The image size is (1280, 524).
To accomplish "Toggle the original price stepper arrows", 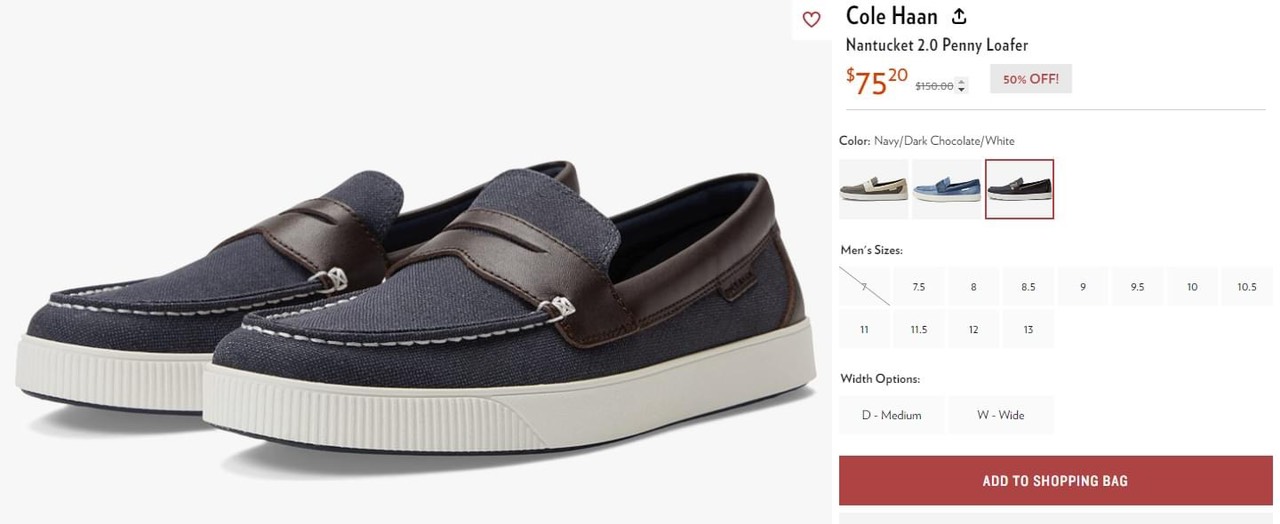I will 962,86.
